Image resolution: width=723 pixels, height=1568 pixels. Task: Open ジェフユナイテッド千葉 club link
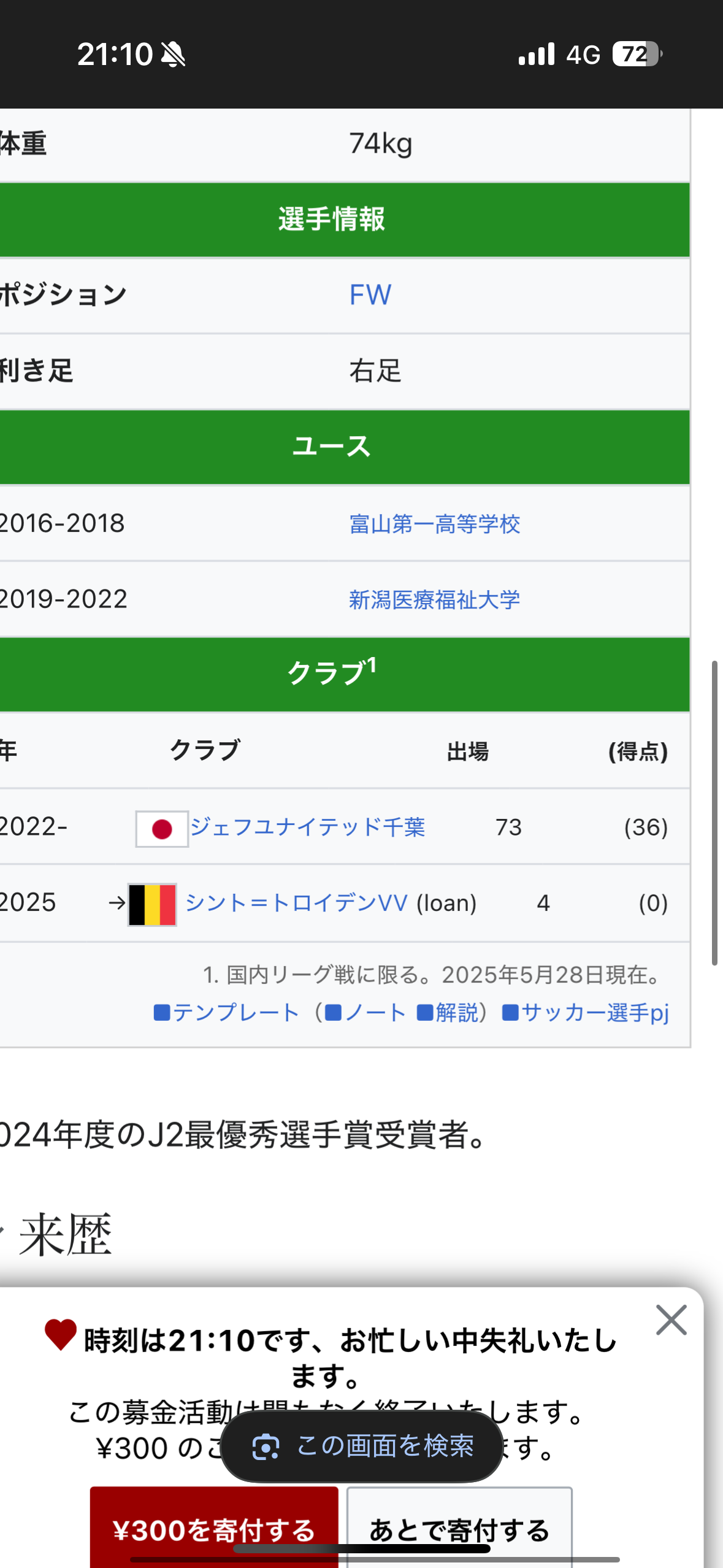tap(307, 827)
